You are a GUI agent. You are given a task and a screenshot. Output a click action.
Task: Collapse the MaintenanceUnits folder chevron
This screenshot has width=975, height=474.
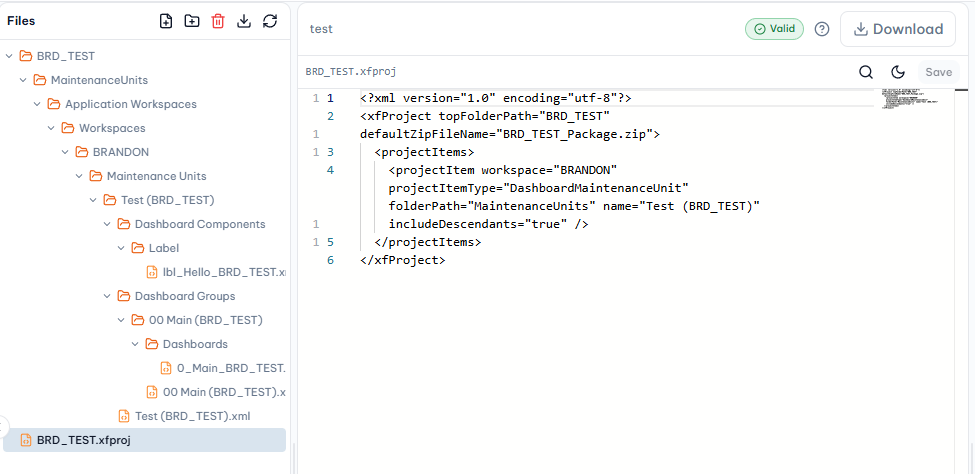pos(23,80)
